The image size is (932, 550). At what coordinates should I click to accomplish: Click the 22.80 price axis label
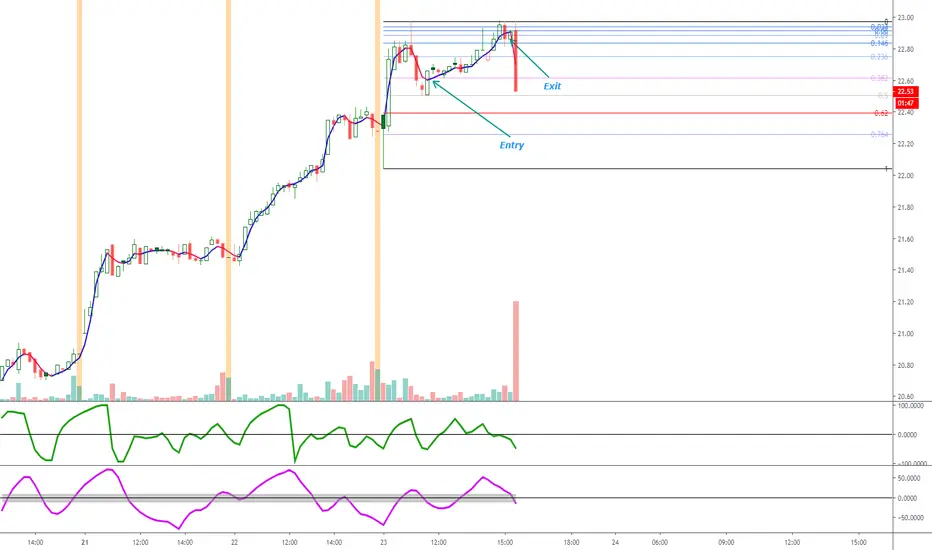coord(906,49)
